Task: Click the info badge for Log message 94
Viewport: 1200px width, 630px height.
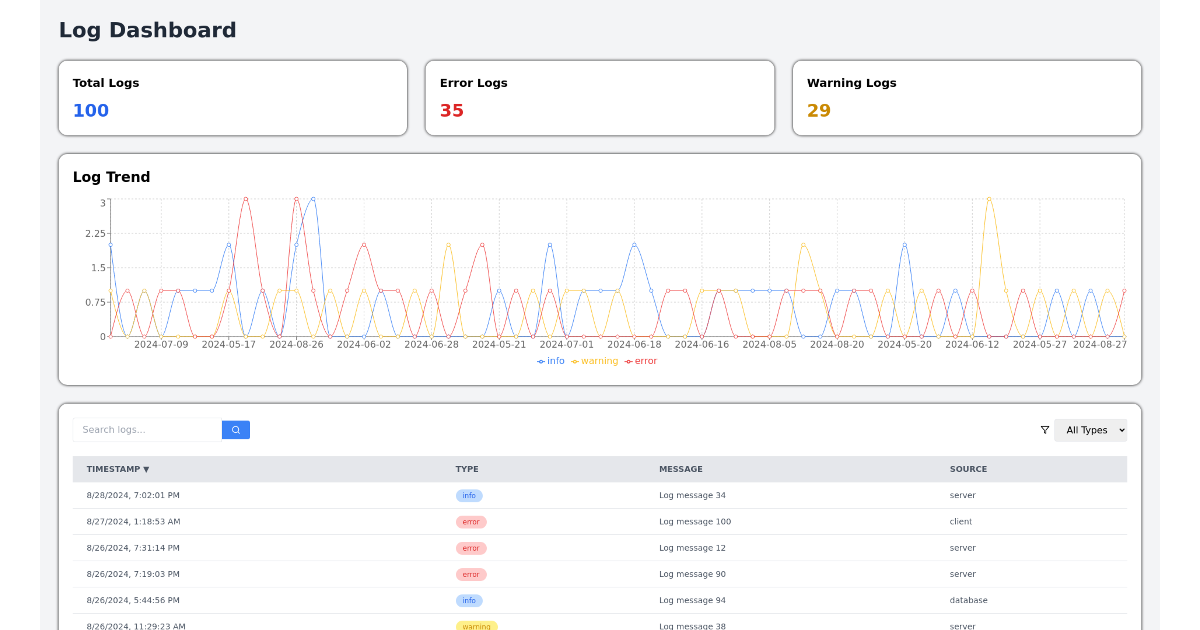Action: [x=469, y=601]
